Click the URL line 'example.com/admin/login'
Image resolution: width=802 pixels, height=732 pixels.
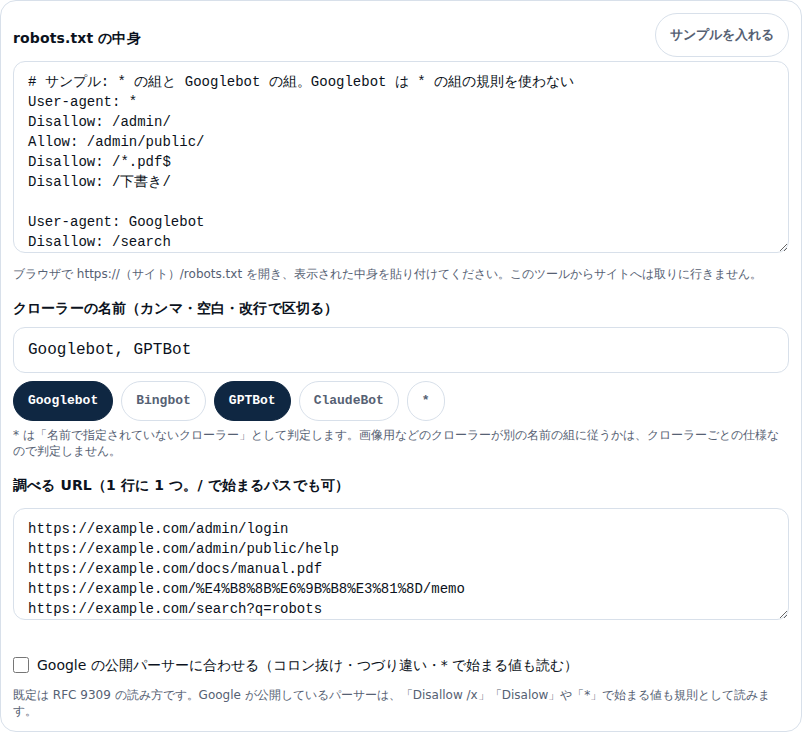click(158, 528)
